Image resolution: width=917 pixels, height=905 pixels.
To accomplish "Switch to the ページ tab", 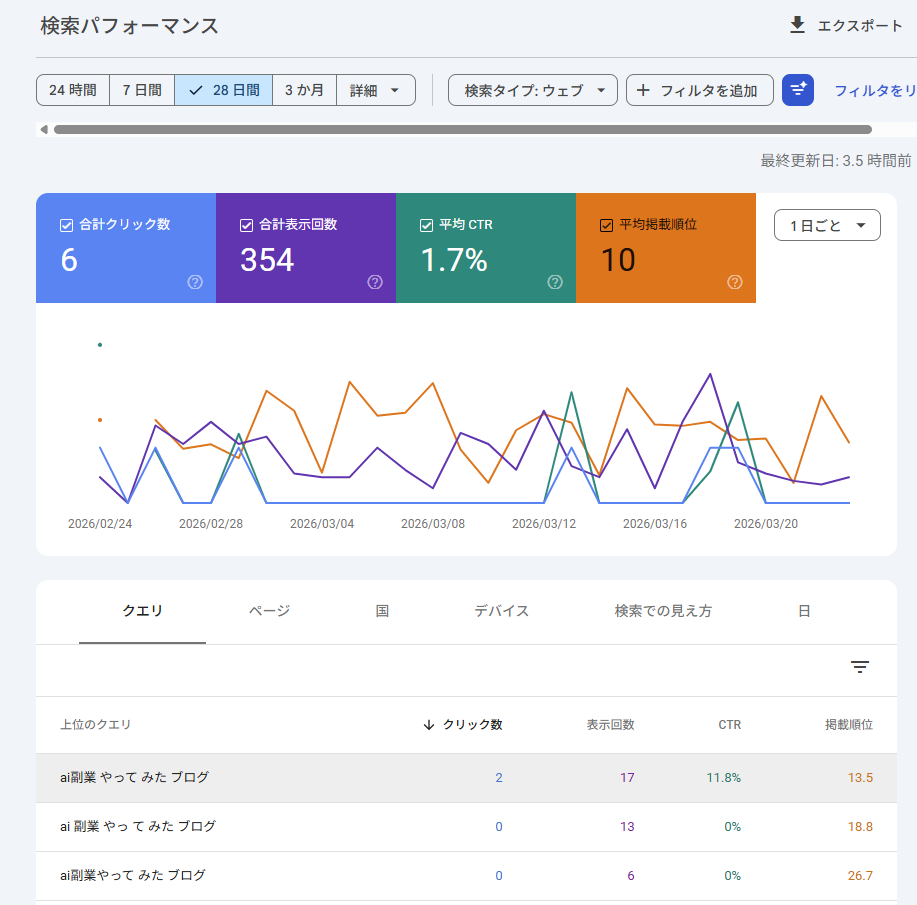I will [268, 611].
